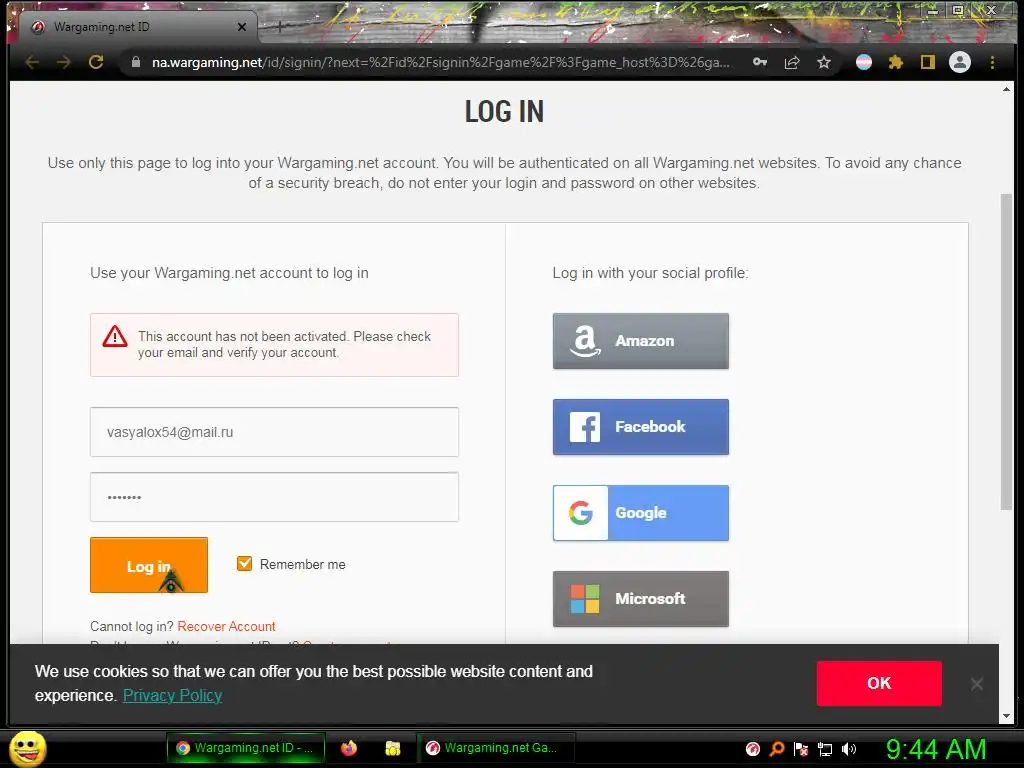This screenshot has height=768, width=1024.
Task: Click the browser Forward arrow
Action: tap(63, 62)
